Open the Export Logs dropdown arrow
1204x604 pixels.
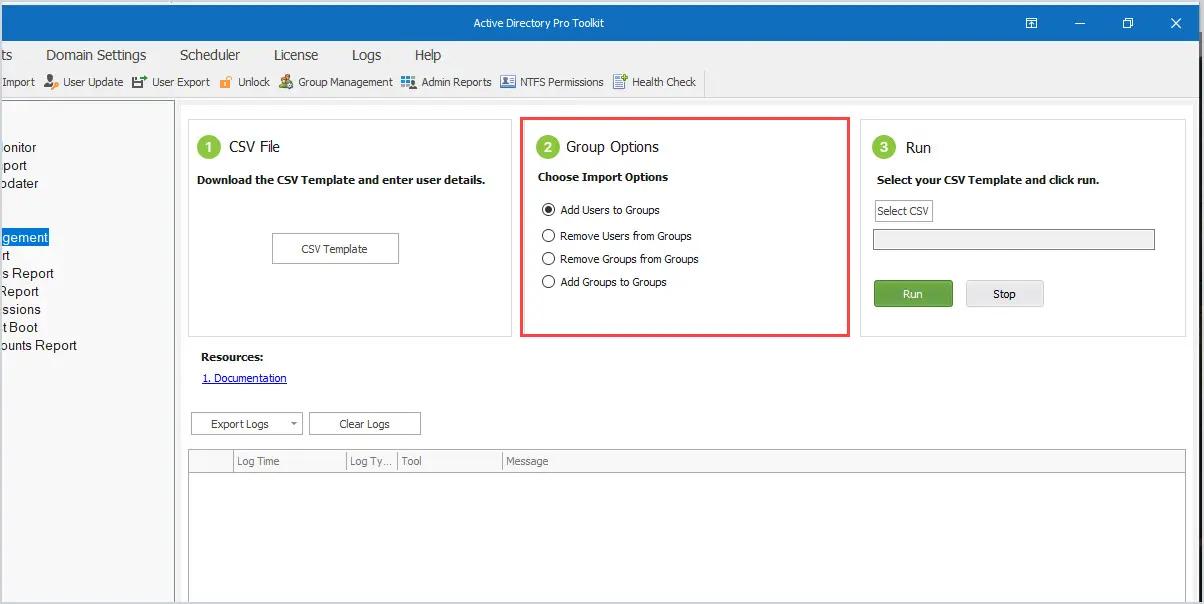pyautogui.click(x=294, y=424)
